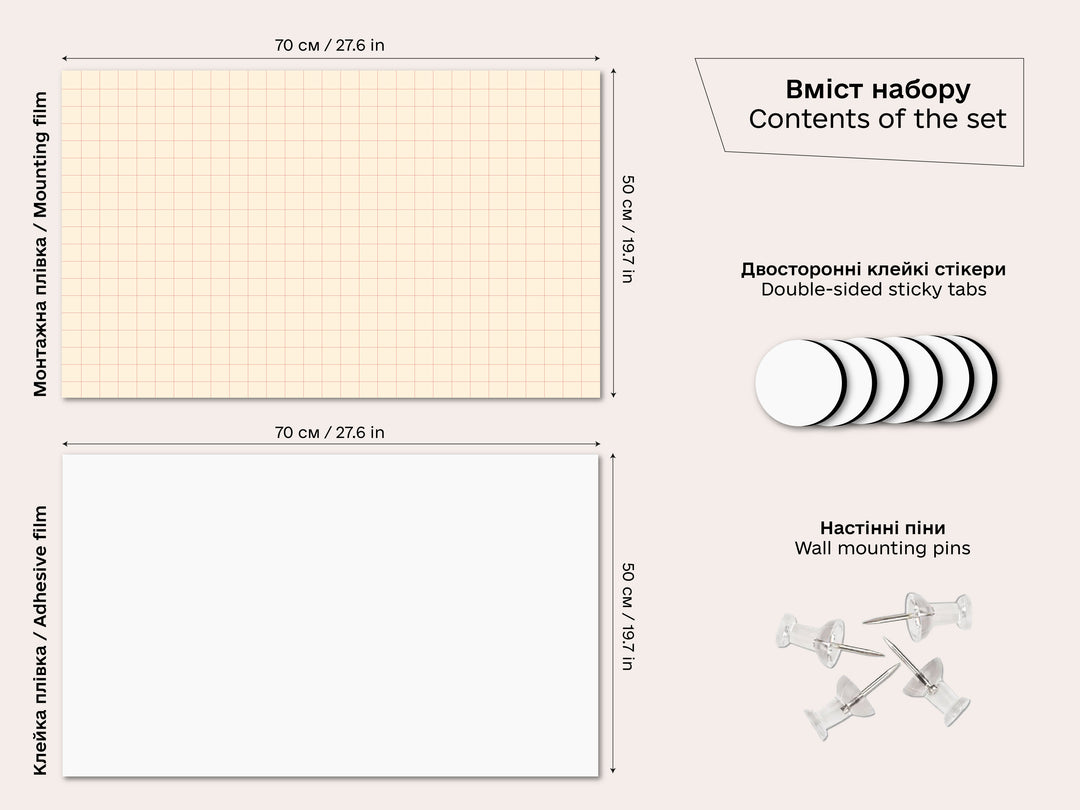
Task: Click the grid-patterned mounting film sheet
Action: (331, 234)
